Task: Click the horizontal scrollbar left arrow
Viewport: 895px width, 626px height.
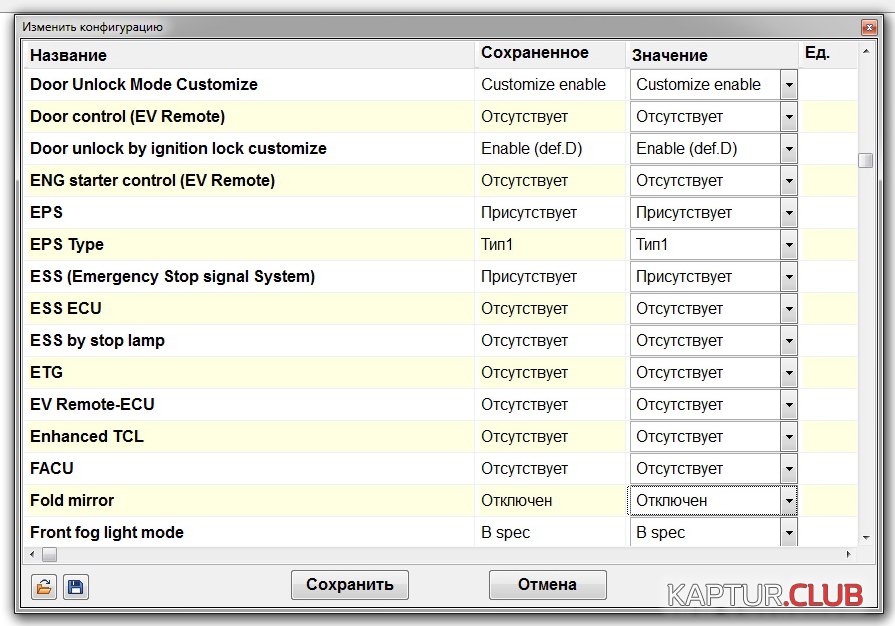Action: pos(31,554)
